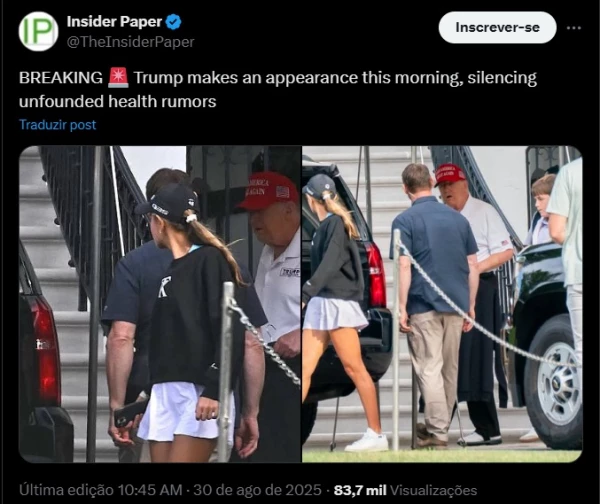
Task: Click the man in blue shirt in right photo
Action: 434,302
